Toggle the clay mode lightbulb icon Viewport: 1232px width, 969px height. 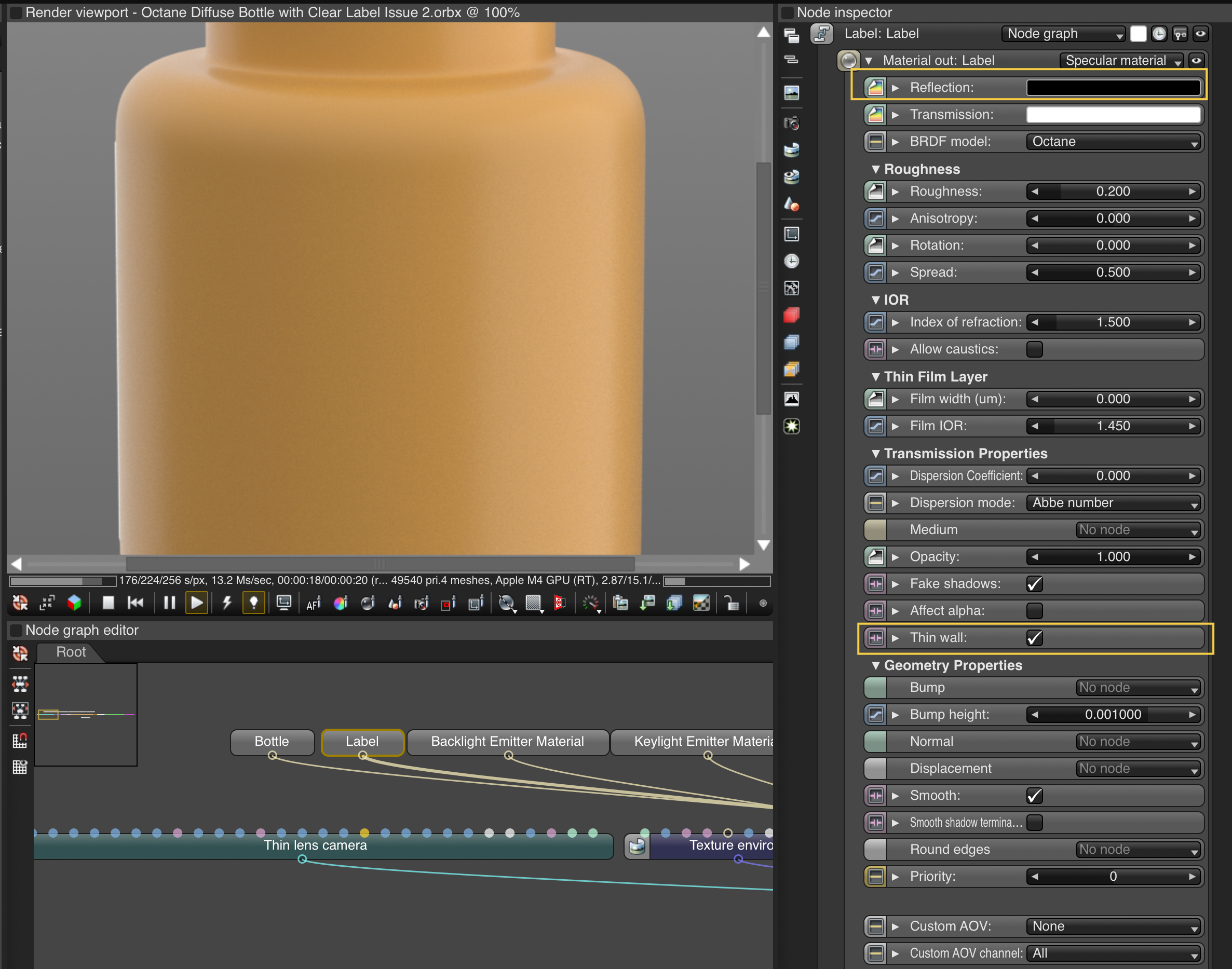coord(254,603)
